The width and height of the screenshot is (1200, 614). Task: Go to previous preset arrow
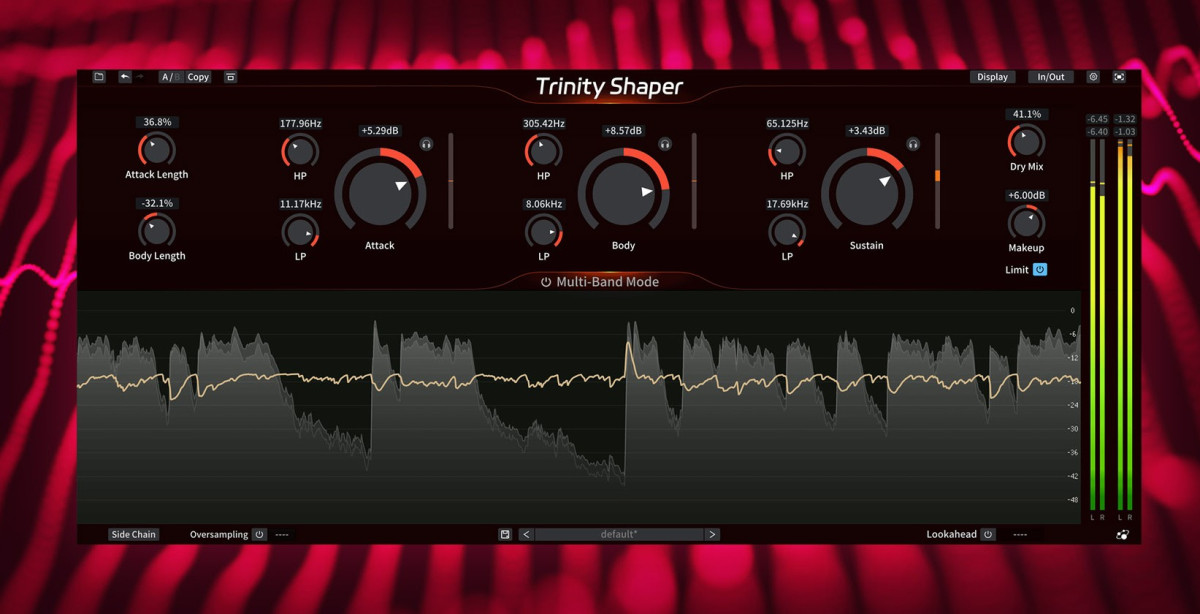pyautogui.click(x=526, y=534)
